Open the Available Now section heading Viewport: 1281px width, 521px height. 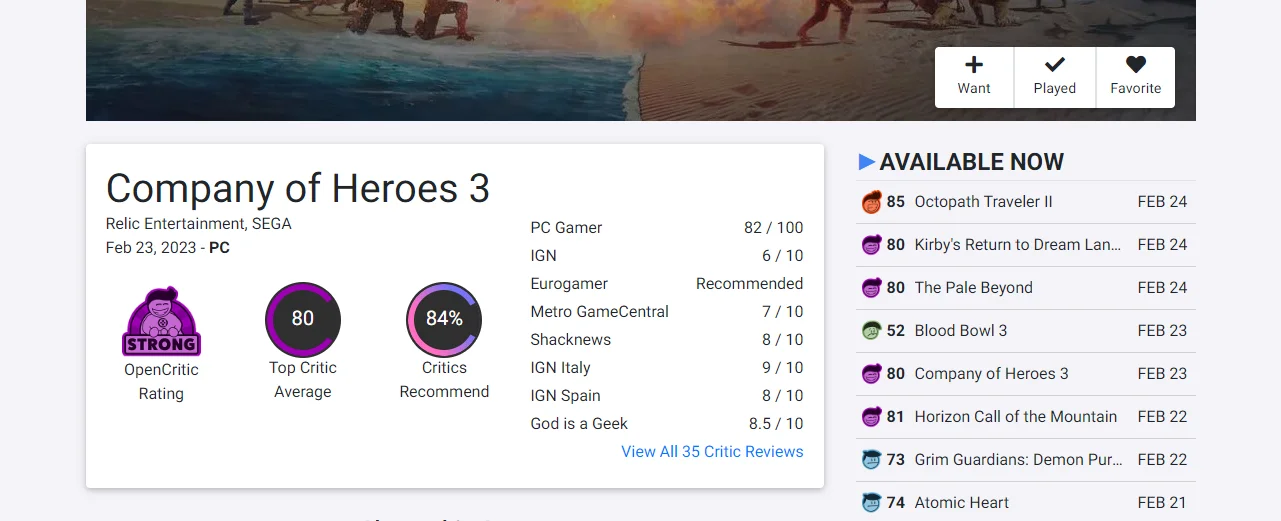(x=971, y=162)
